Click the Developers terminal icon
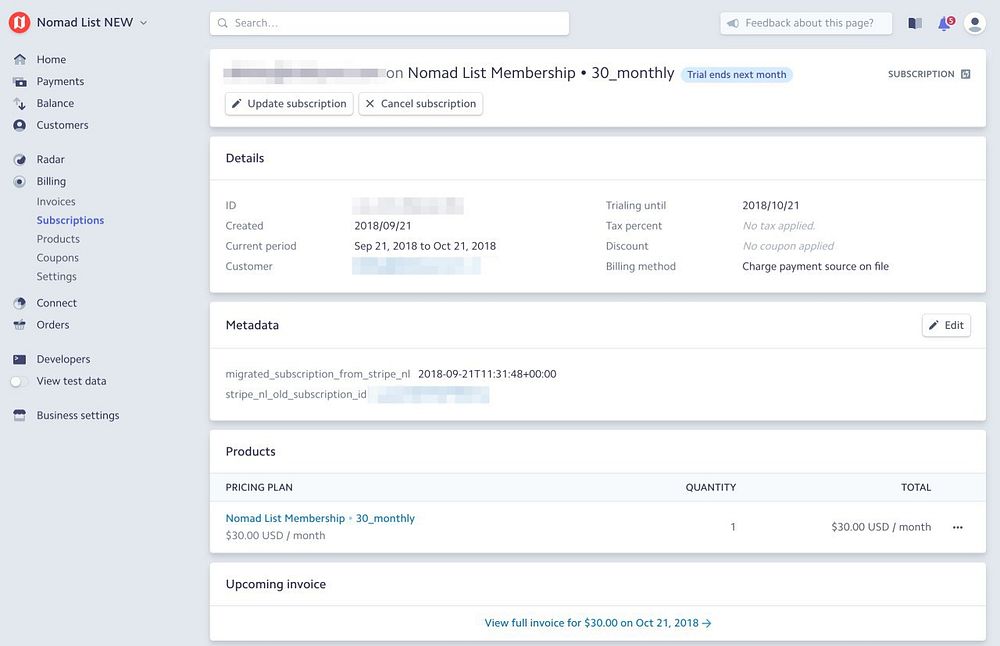Viewport: 1000px width, 646px height. [x=20, y=360]
